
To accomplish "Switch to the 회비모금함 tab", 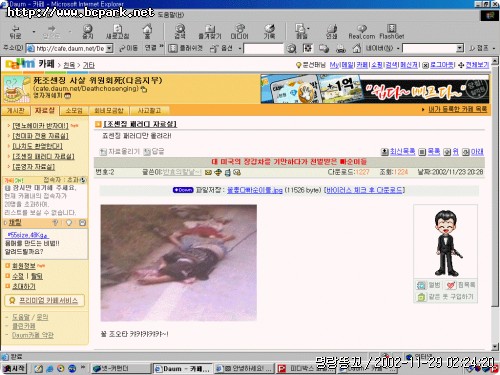I will tap(109, 110).
